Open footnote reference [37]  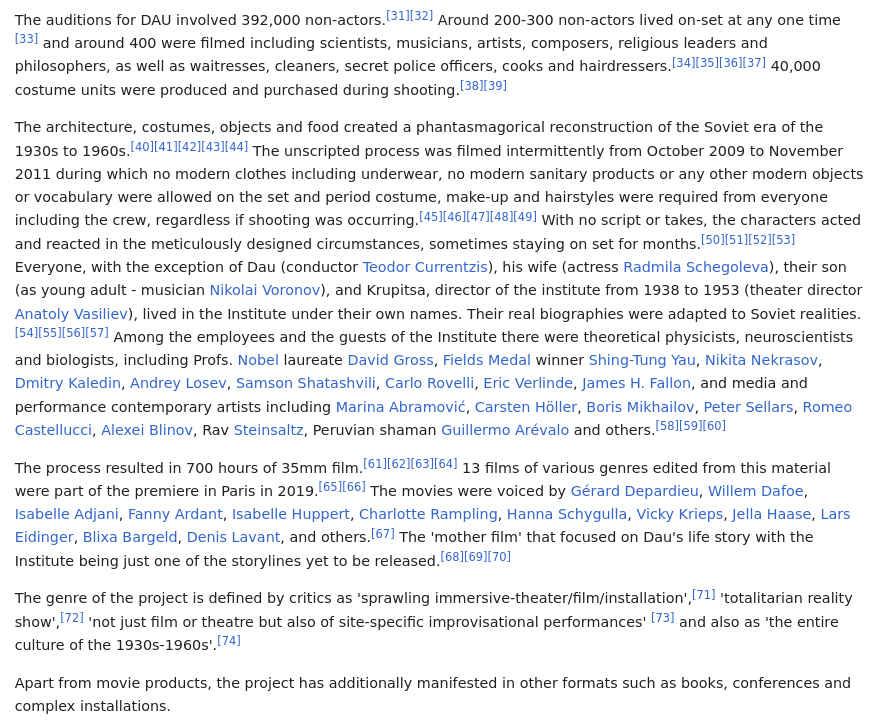pos(754,62)
